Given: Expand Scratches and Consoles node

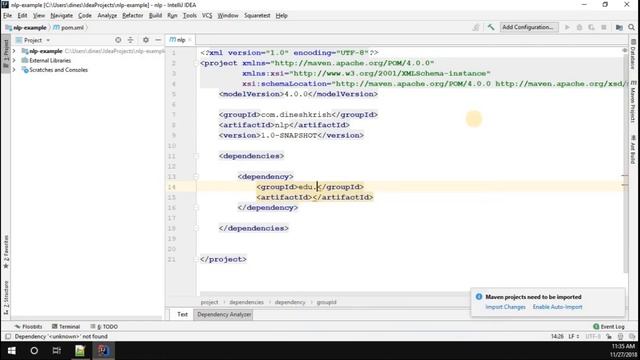Looking at the screenshot, I should [14, 70].
